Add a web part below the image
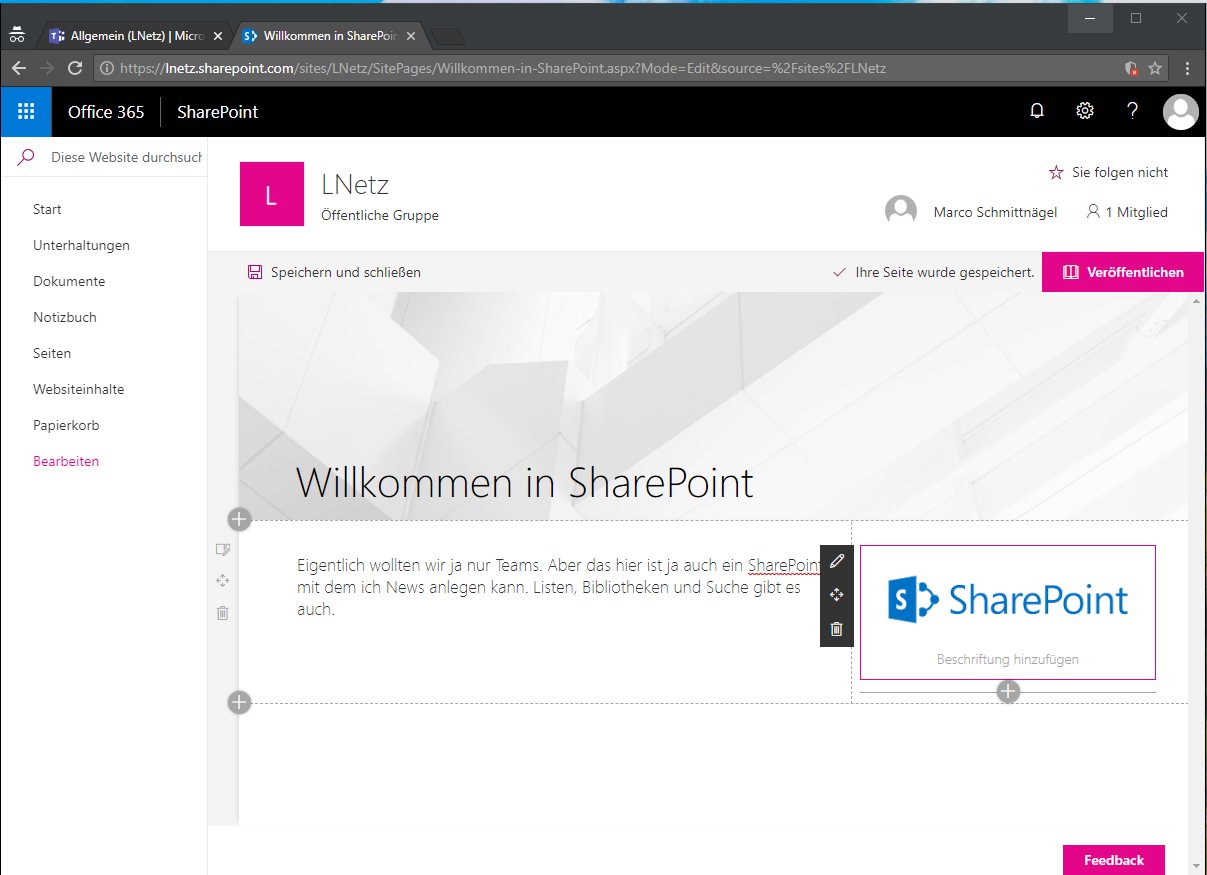Viewport: 1207px width, 875px height. (x=1008, y=691)
